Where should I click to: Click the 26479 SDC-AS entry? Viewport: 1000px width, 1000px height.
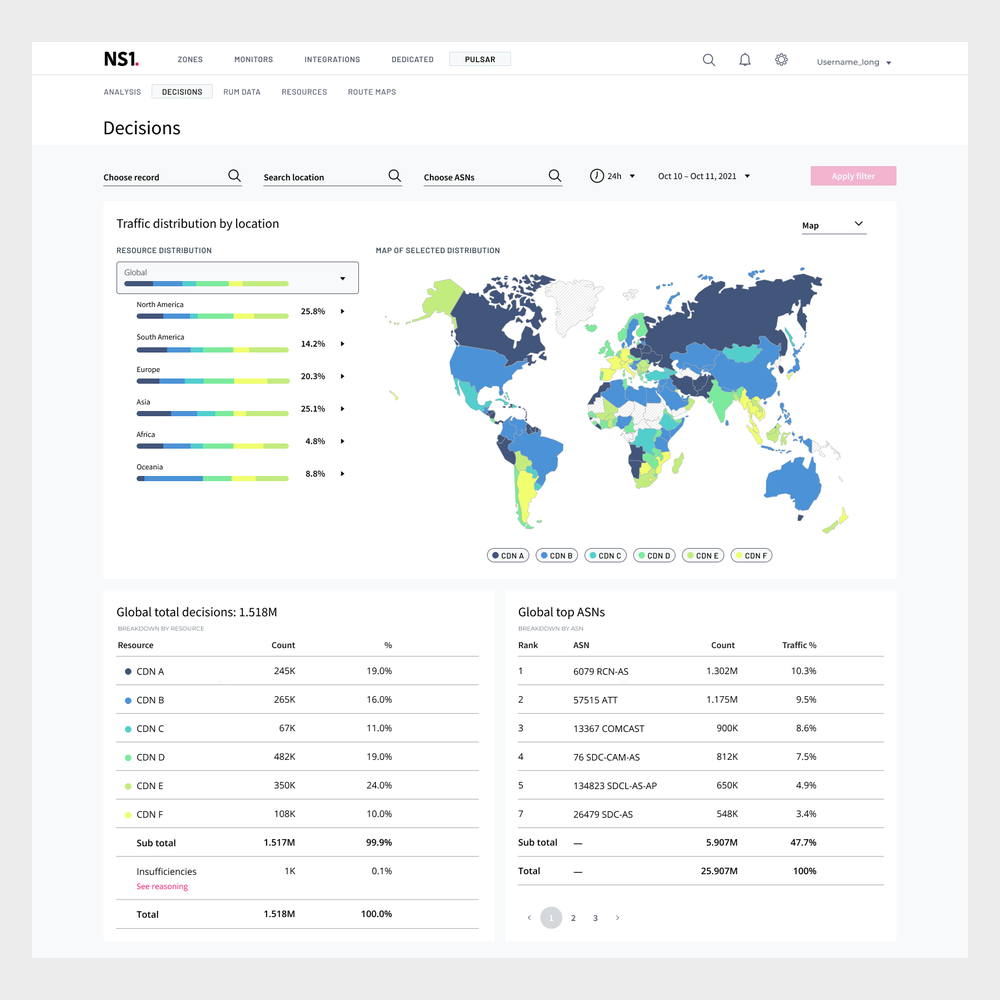click(x=603, y=814)
